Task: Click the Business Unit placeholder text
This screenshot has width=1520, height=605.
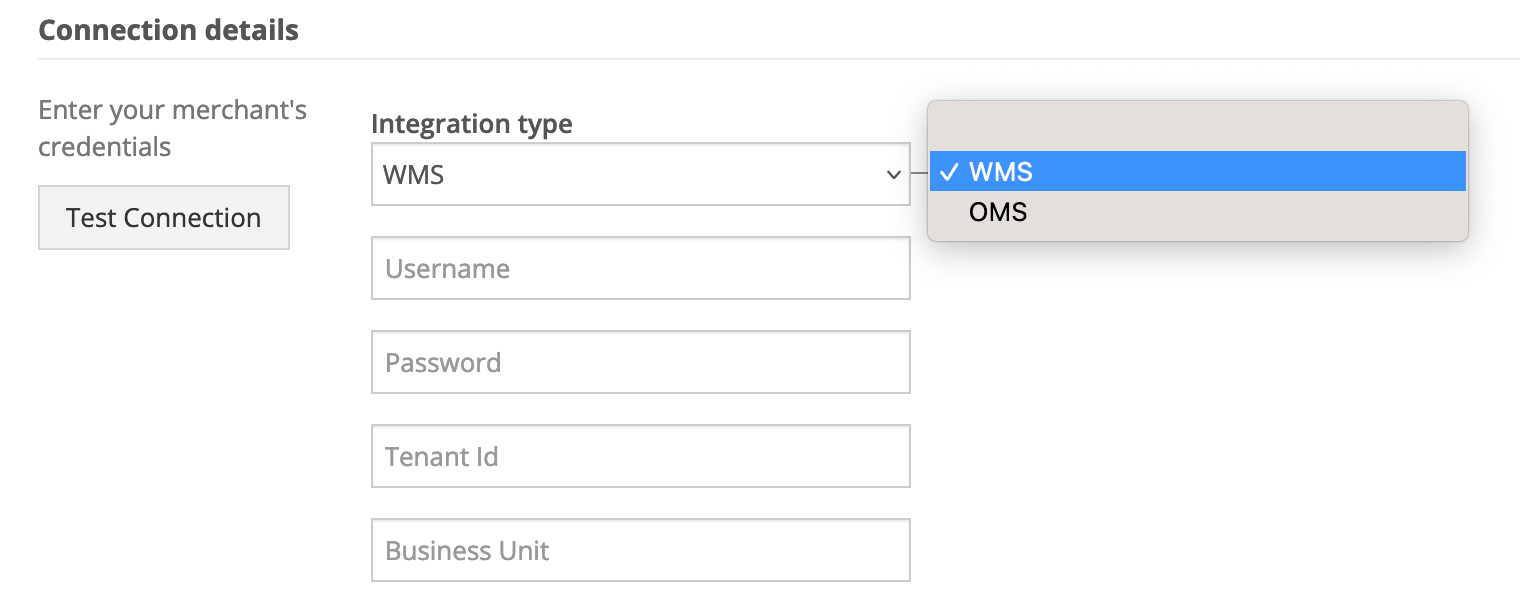Action: pyautogui.click(x=467, y=551)
